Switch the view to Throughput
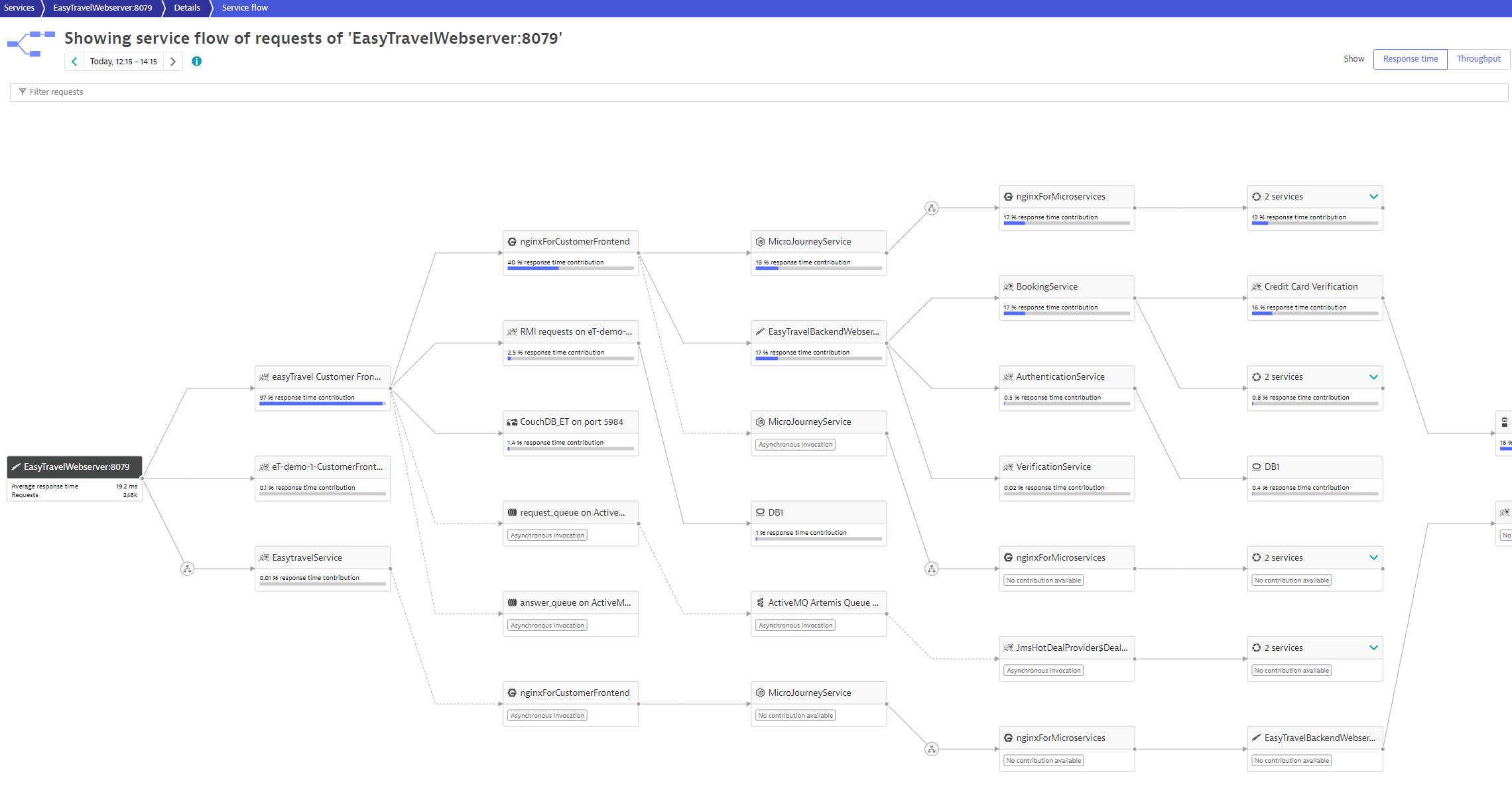Viewport: 1512px width, 788px height. [1478, 59]
